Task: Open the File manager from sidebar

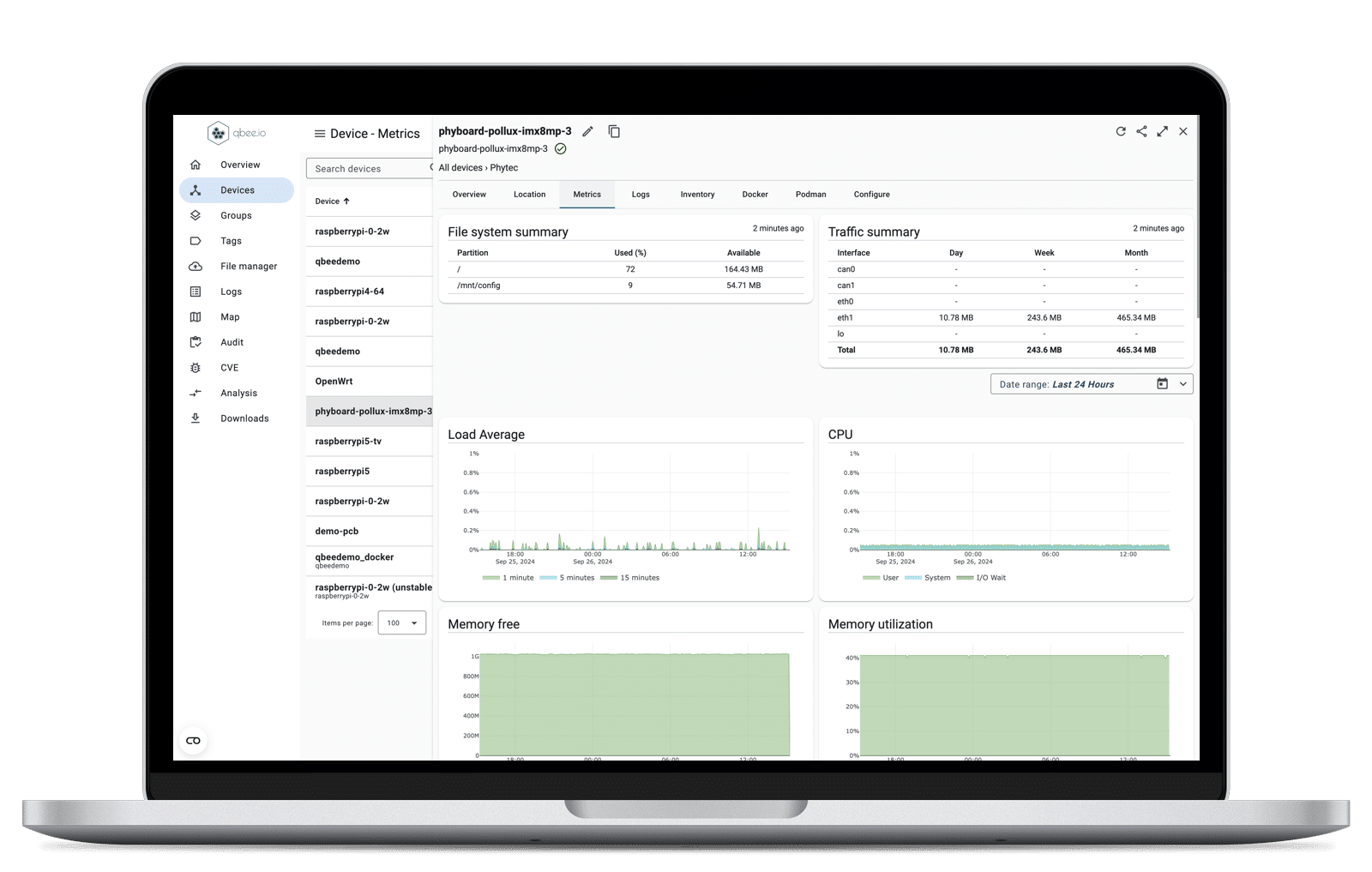Action: click(x=248, y=267)
